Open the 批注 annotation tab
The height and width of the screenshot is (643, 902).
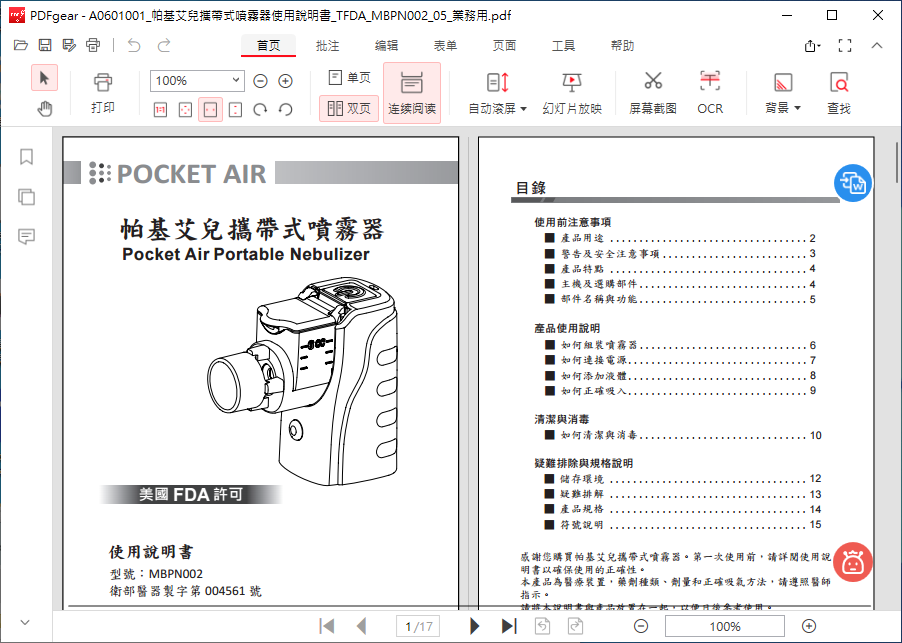pyautogui.click(x=327, y=45)
